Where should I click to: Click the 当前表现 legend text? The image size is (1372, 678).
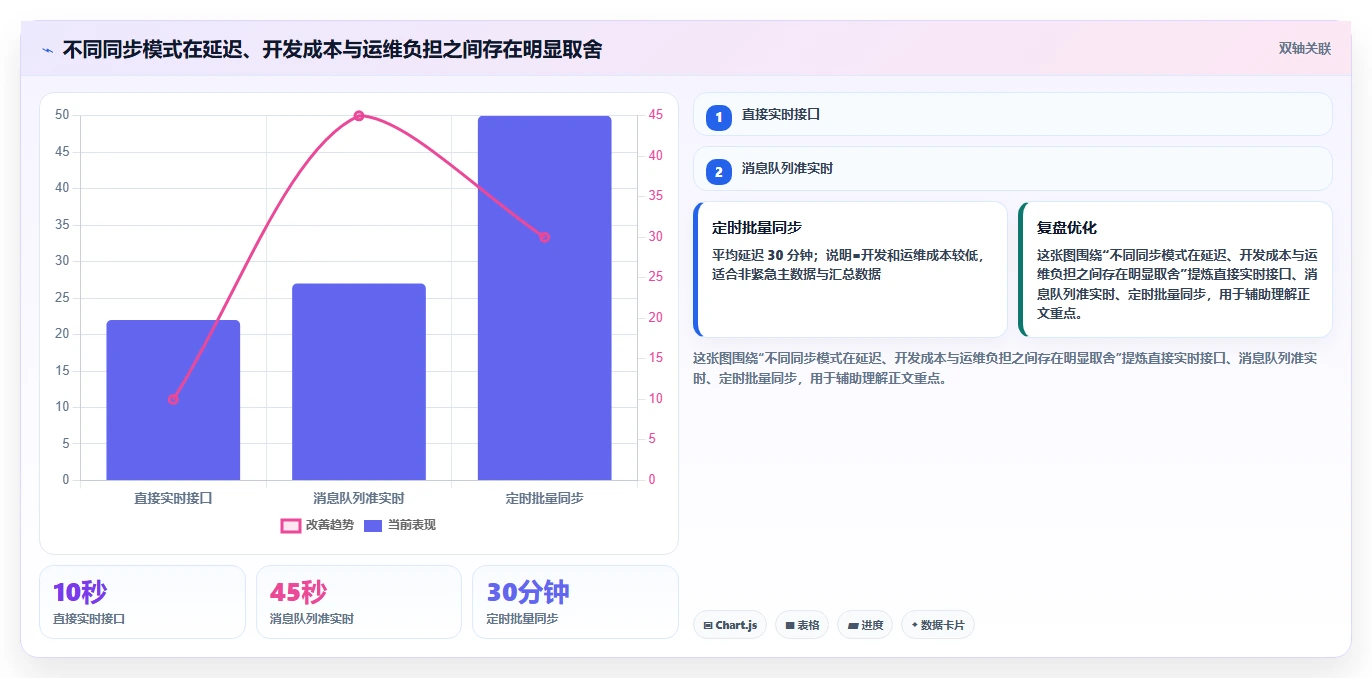tap(412, 525)
